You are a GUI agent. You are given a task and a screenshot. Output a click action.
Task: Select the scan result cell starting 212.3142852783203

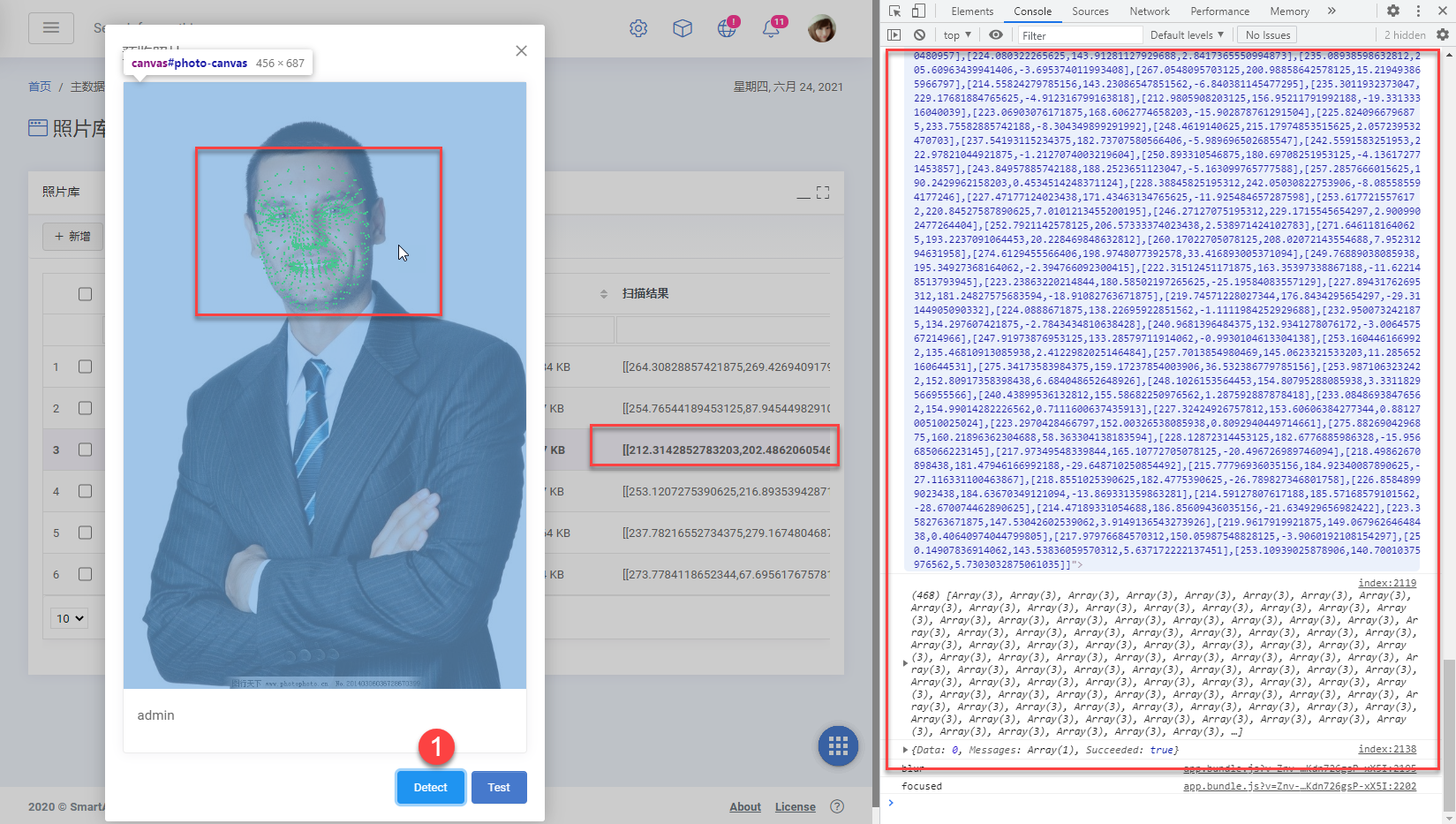[726, 450]
